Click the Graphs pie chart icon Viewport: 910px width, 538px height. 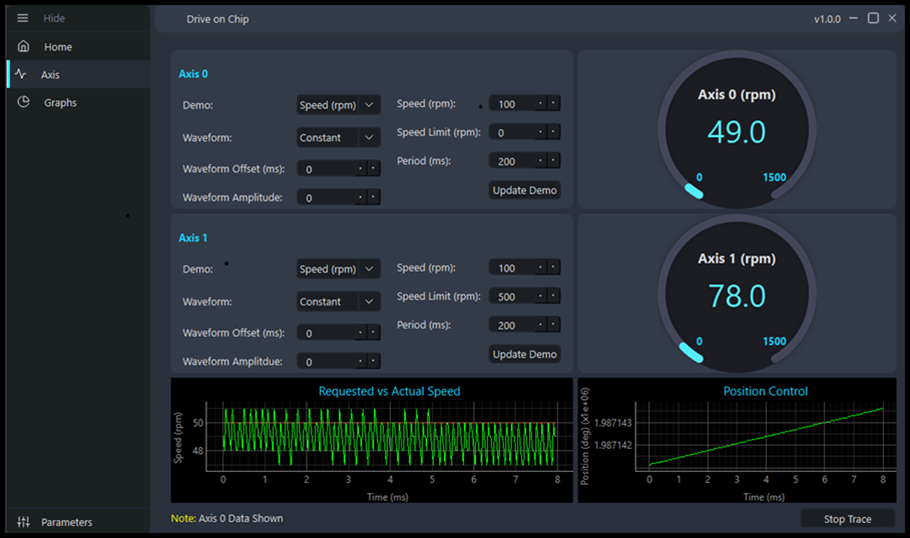24,103
